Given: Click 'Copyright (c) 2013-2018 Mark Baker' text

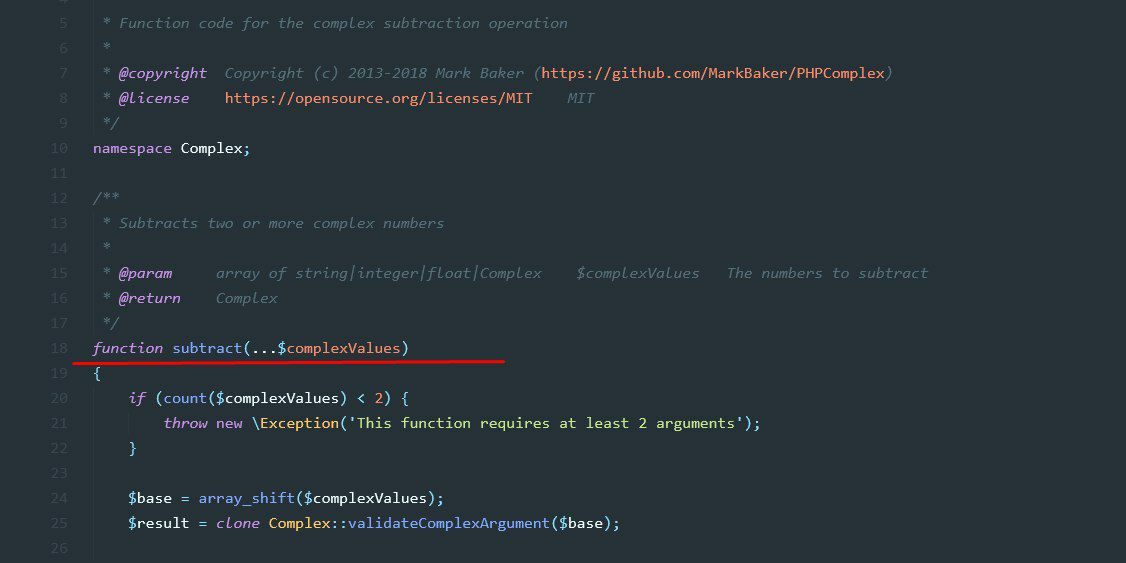Looking at the screenshot, I should [374, 73].
